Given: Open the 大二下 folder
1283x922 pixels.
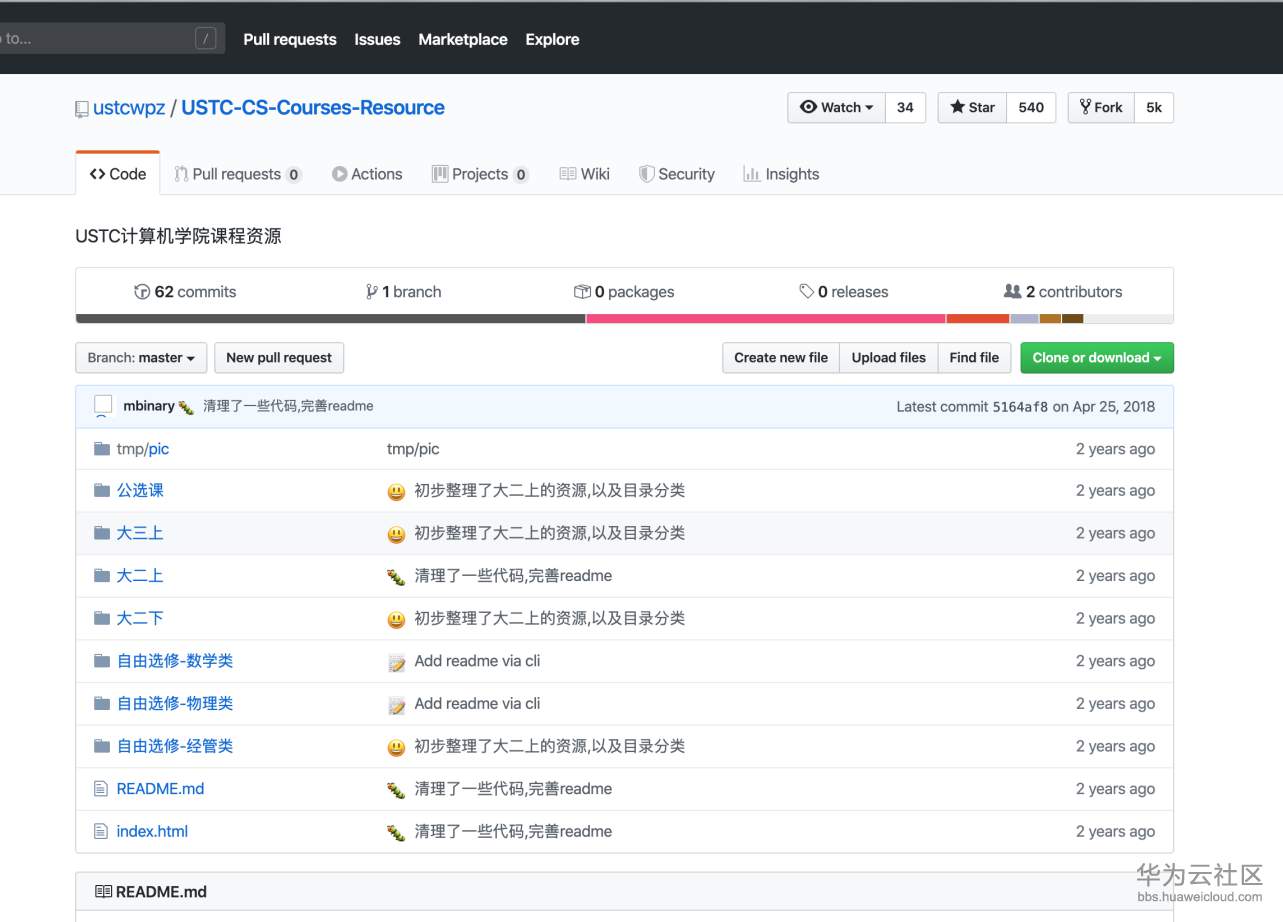Looking at the screenshot, I should 140,618.
